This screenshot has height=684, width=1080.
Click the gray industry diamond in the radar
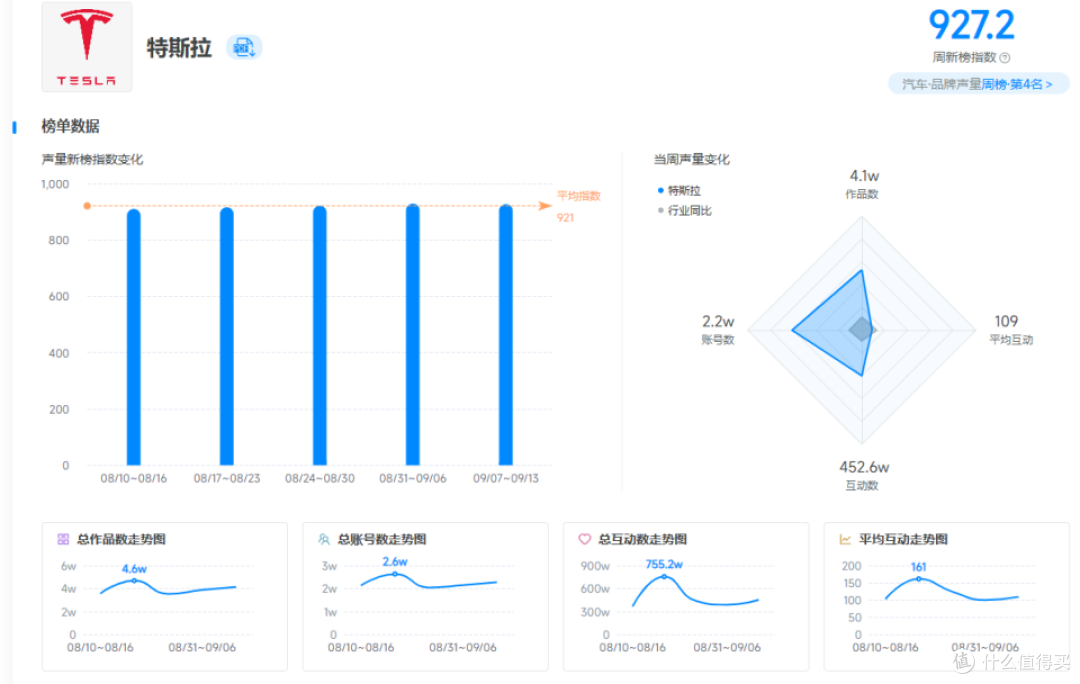[x=861, y=330]
